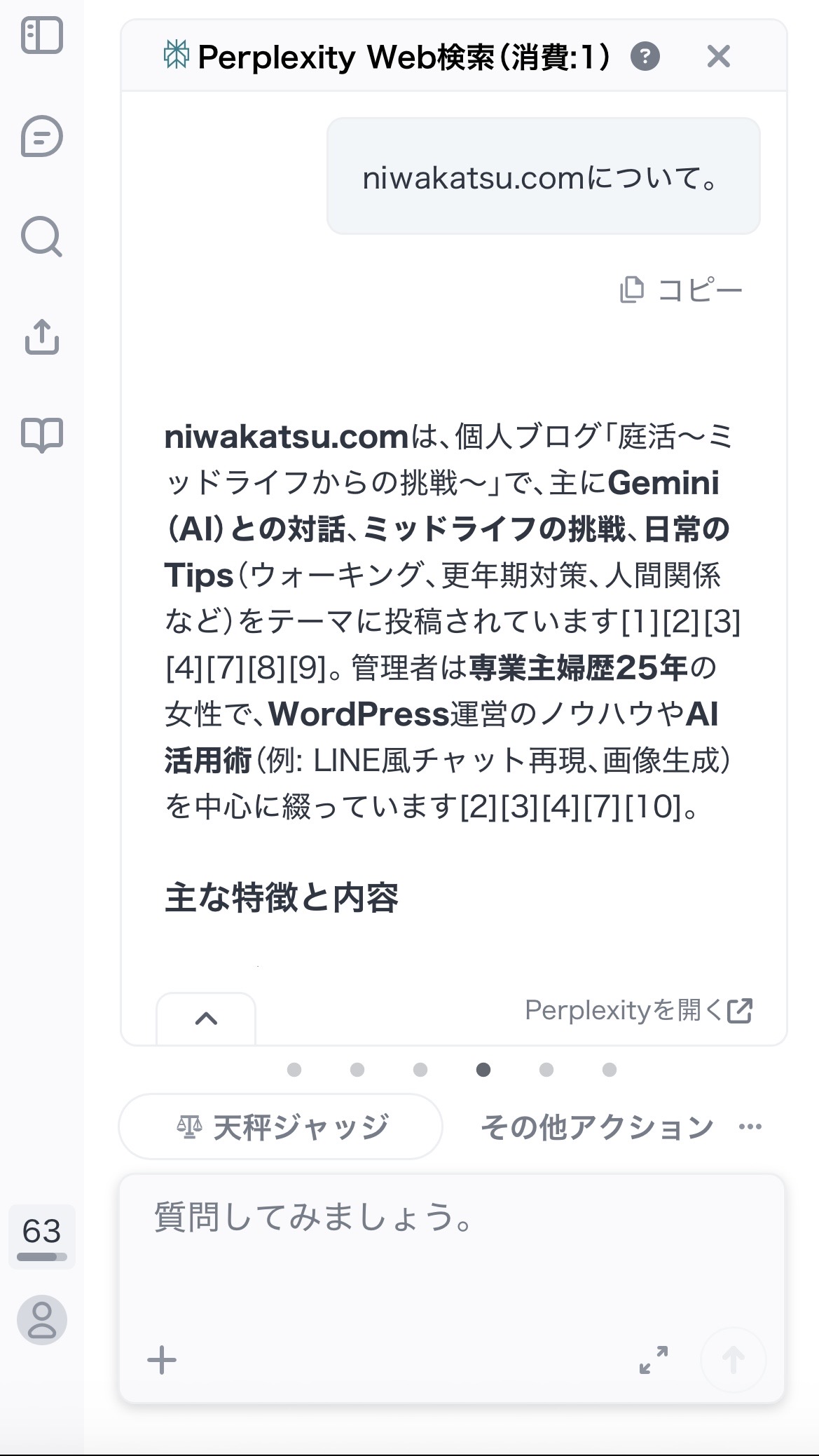Screen dimensions: 819x1456
Task: Click the help question mark icon
Action: pos(645,56)
